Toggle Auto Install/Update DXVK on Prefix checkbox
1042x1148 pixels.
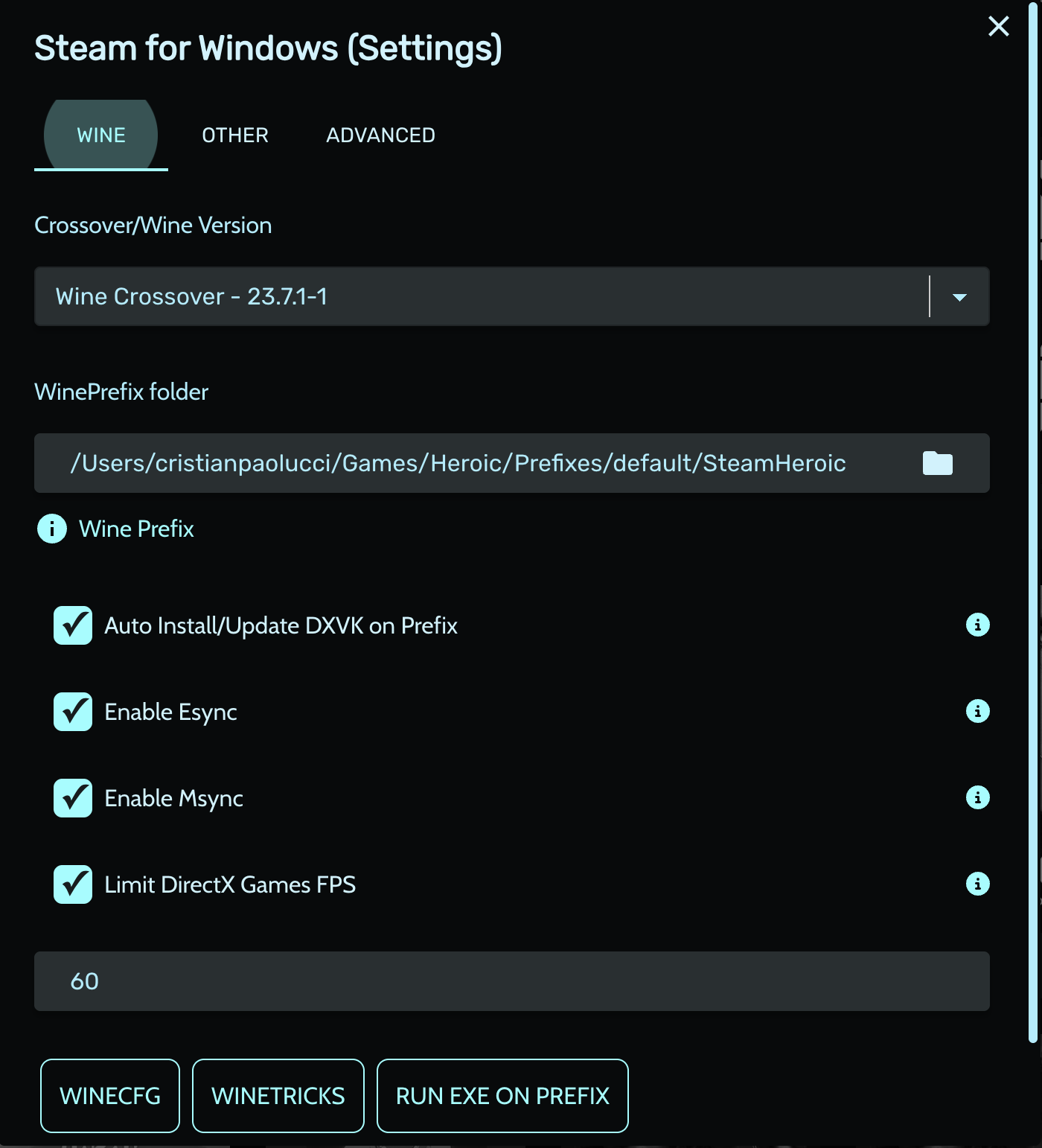(x=73, y=625)
